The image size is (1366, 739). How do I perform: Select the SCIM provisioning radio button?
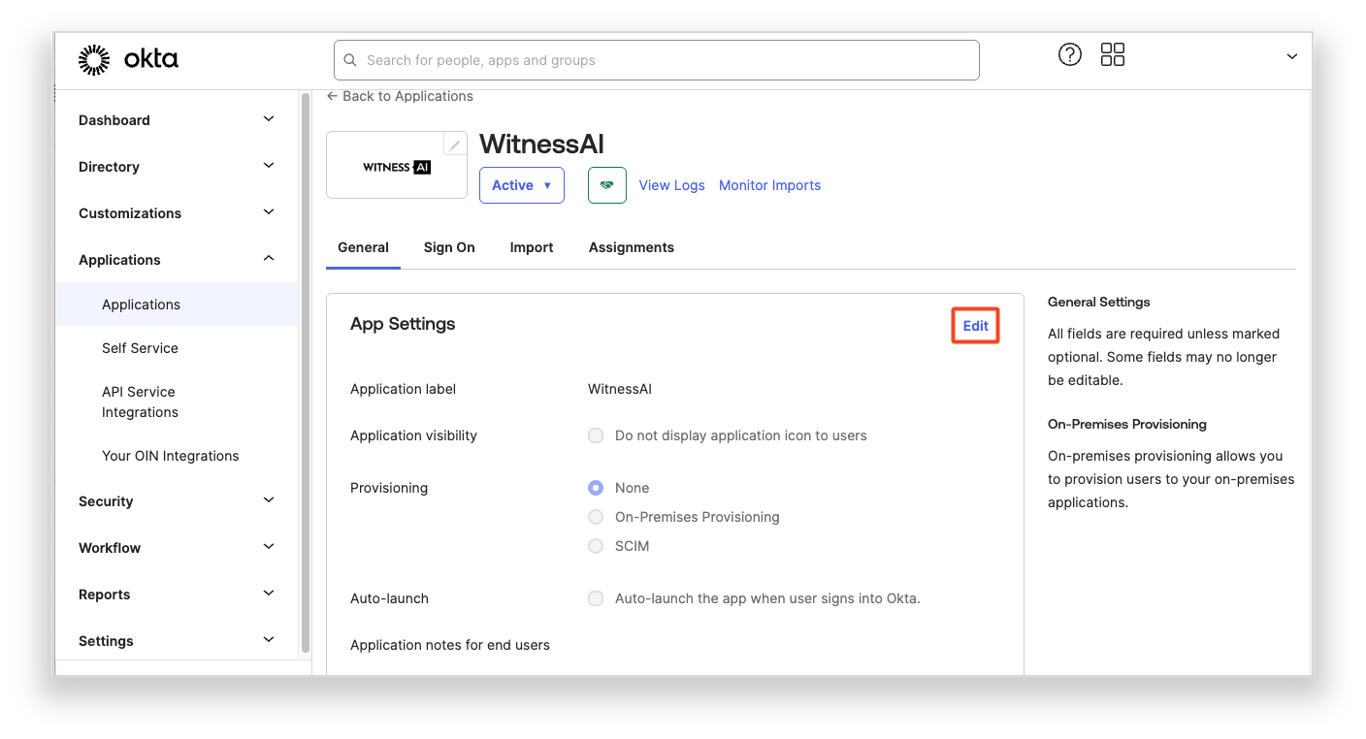[596, 546]
